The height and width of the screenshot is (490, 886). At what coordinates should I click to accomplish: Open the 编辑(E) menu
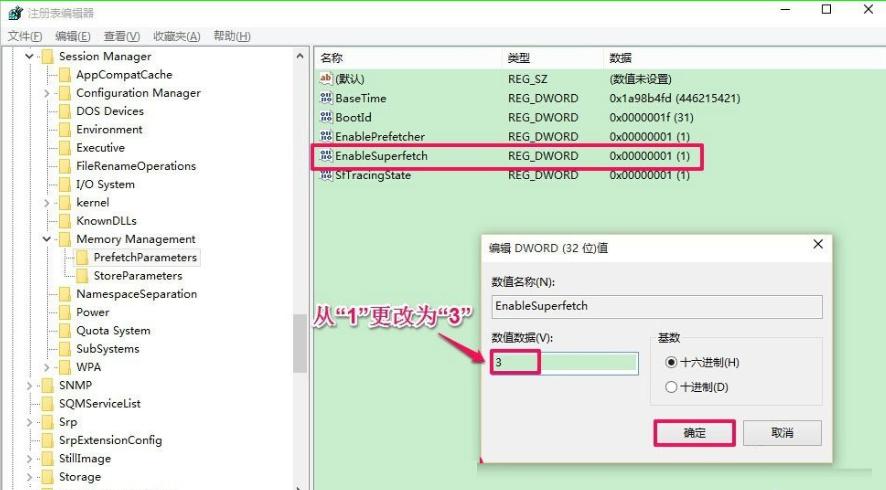tap(72, 36)
